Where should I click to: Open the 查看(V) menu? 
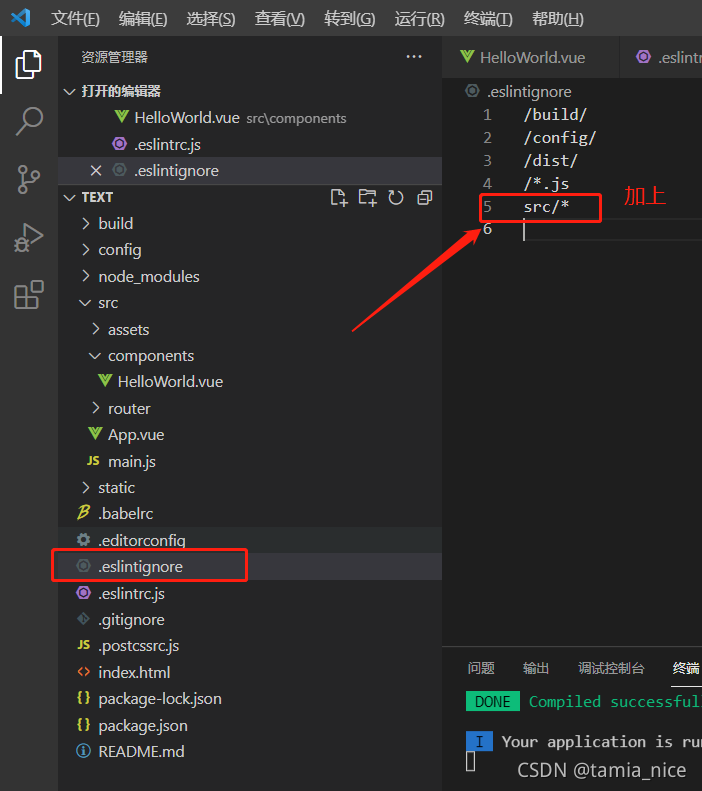tap(279, 19)
